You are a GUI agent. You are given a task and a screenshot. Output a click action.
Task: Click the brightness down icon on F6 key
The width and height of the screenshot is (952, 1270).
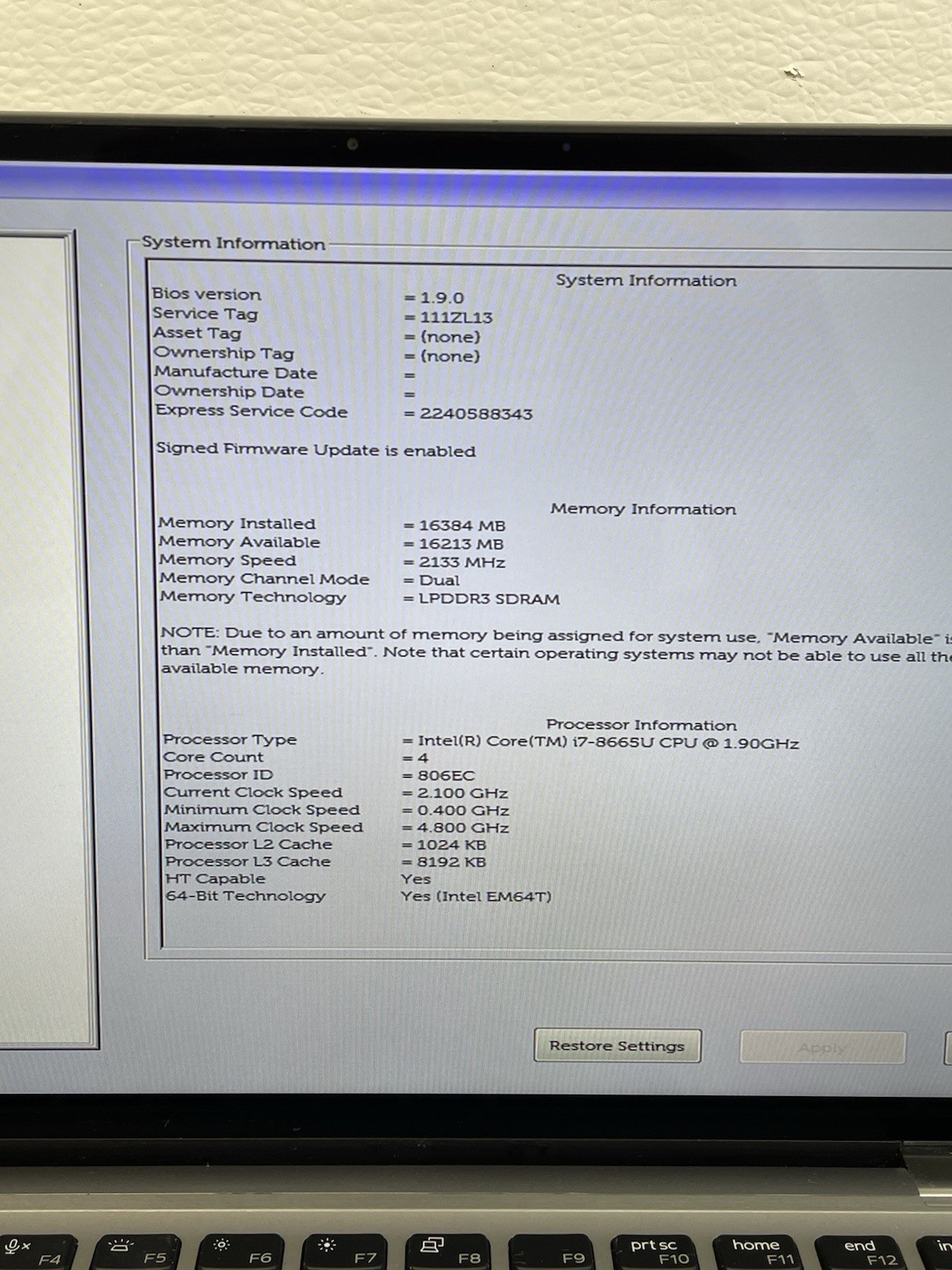(221, 1245)
